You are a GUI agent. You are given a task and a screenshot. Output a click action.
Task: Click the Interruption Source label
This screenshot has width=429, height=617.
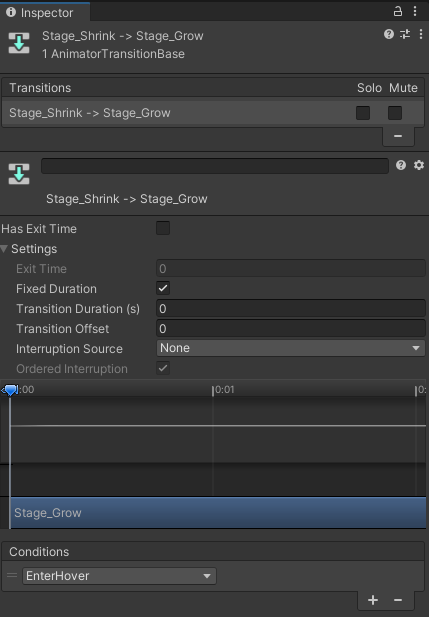click(69, 349)
